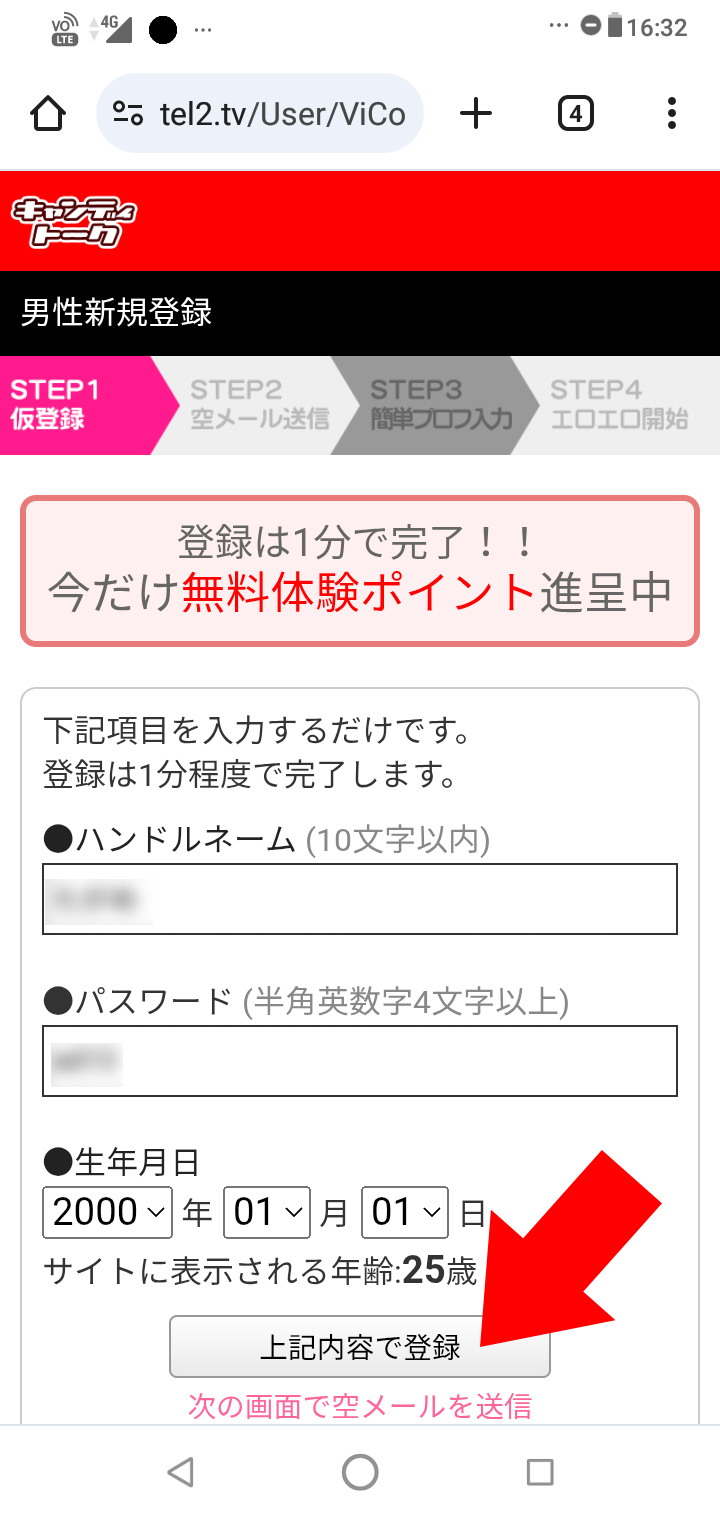Tap the site settings icon in address bar
This screenshot has width=720, height=1520.
[x=128, y=114]
